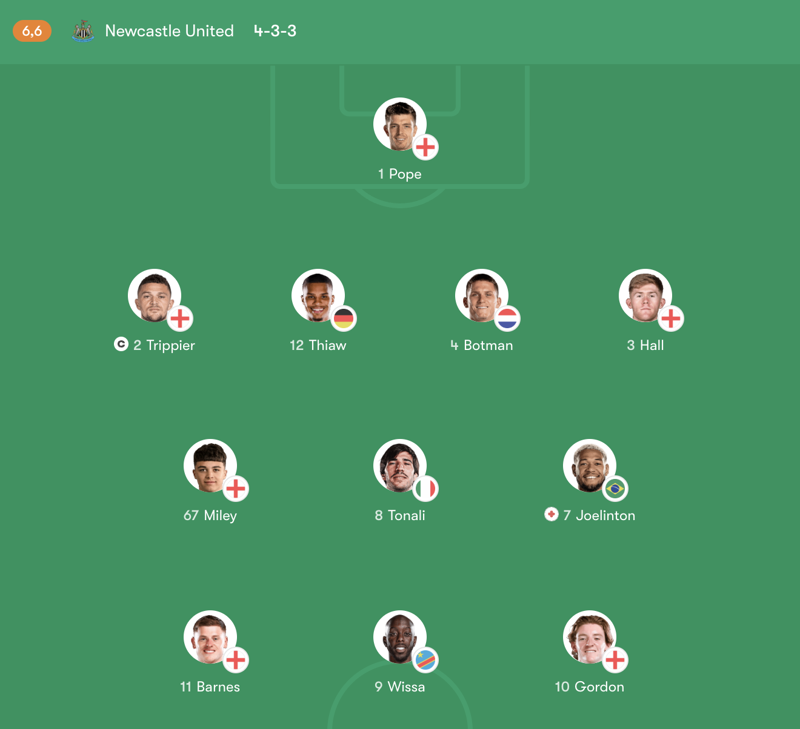Click the England flag badge on Pope
The image size is (800, 729).
point(426,147)
